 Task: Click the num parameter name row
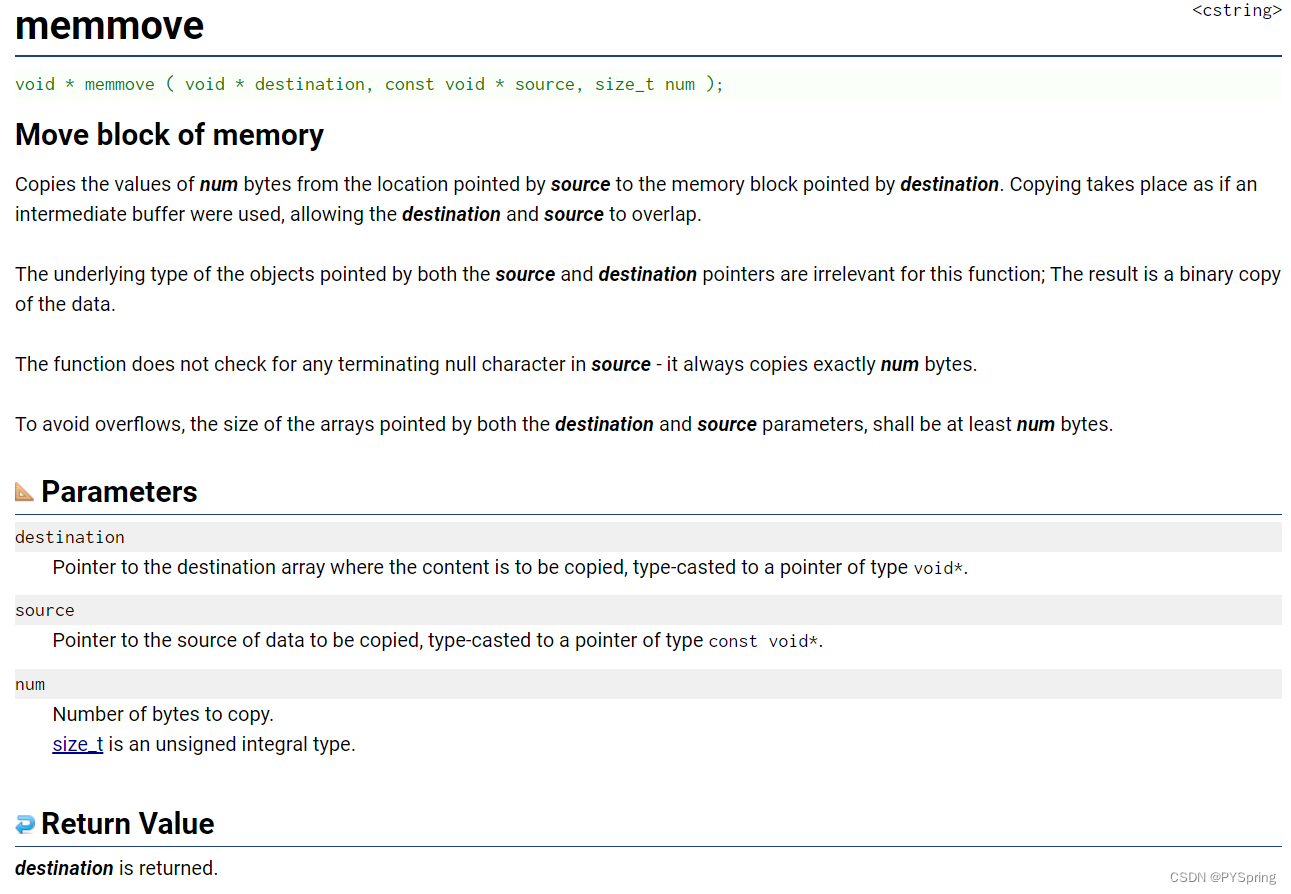pyautogui.click(x=647, y=684)
